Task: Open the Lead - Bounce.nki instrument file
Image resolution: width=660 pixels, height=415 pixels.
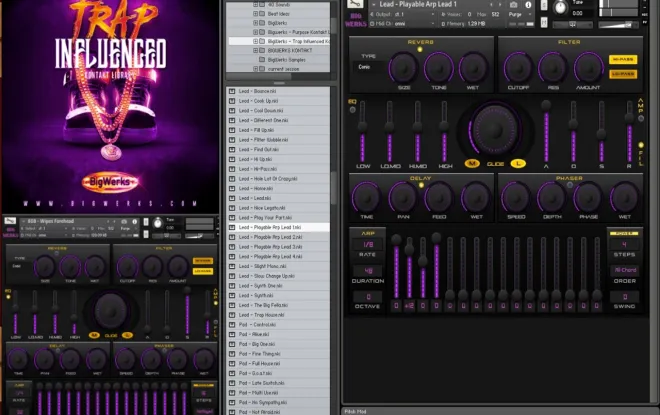Action: tap(278, 91)
